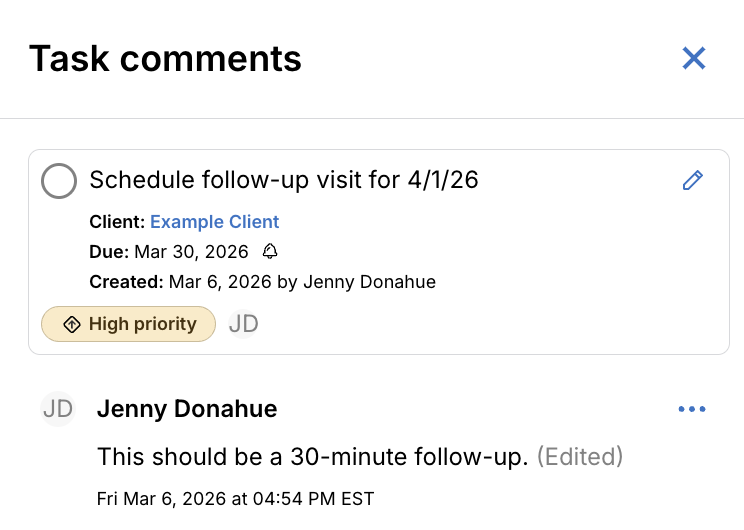
Task: Click the High priority badge
Action: click(128, 324)
